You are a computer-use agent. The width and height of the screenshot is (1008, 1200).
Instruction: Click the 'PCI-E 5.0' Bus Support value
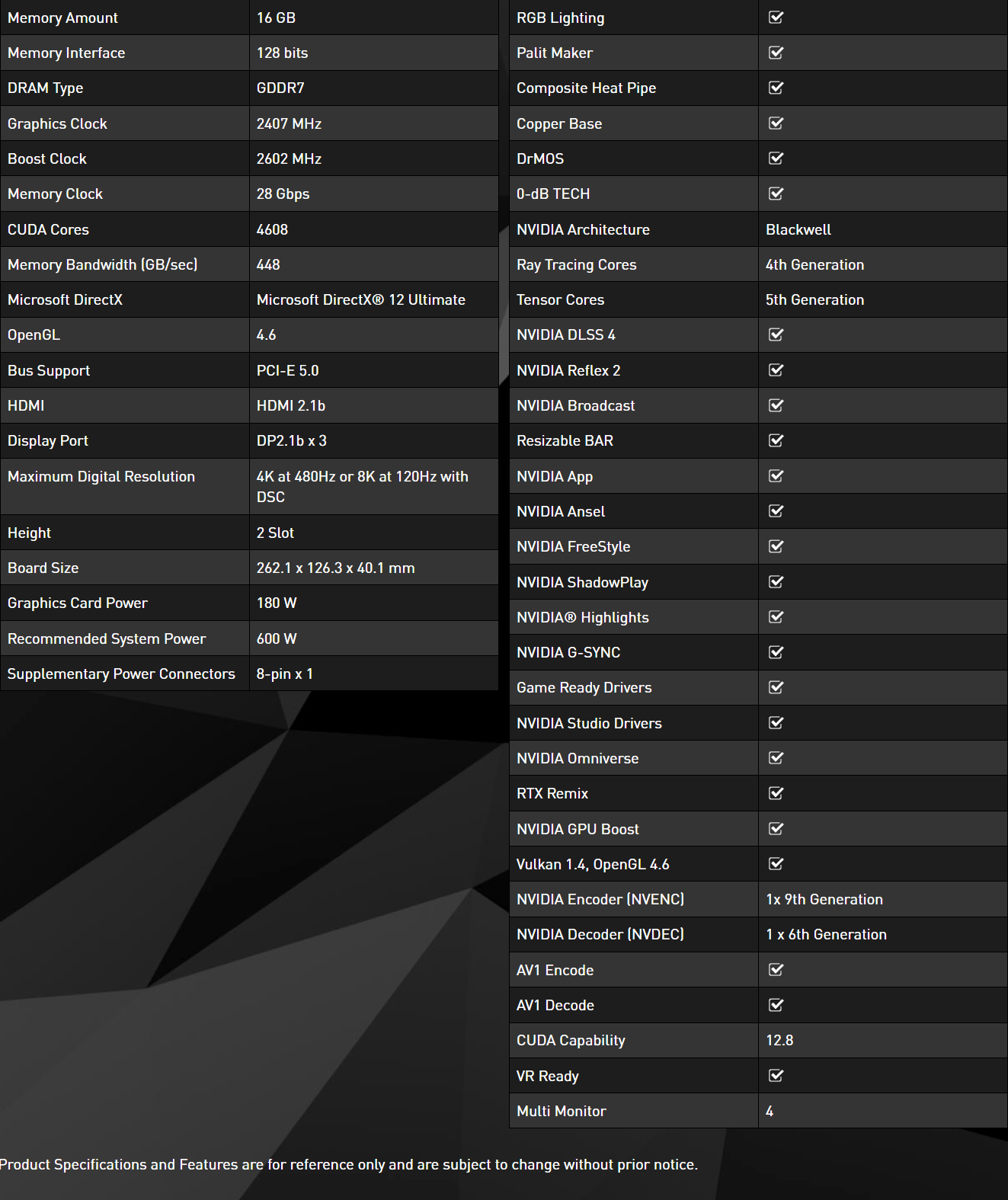(x=287, y=370)
